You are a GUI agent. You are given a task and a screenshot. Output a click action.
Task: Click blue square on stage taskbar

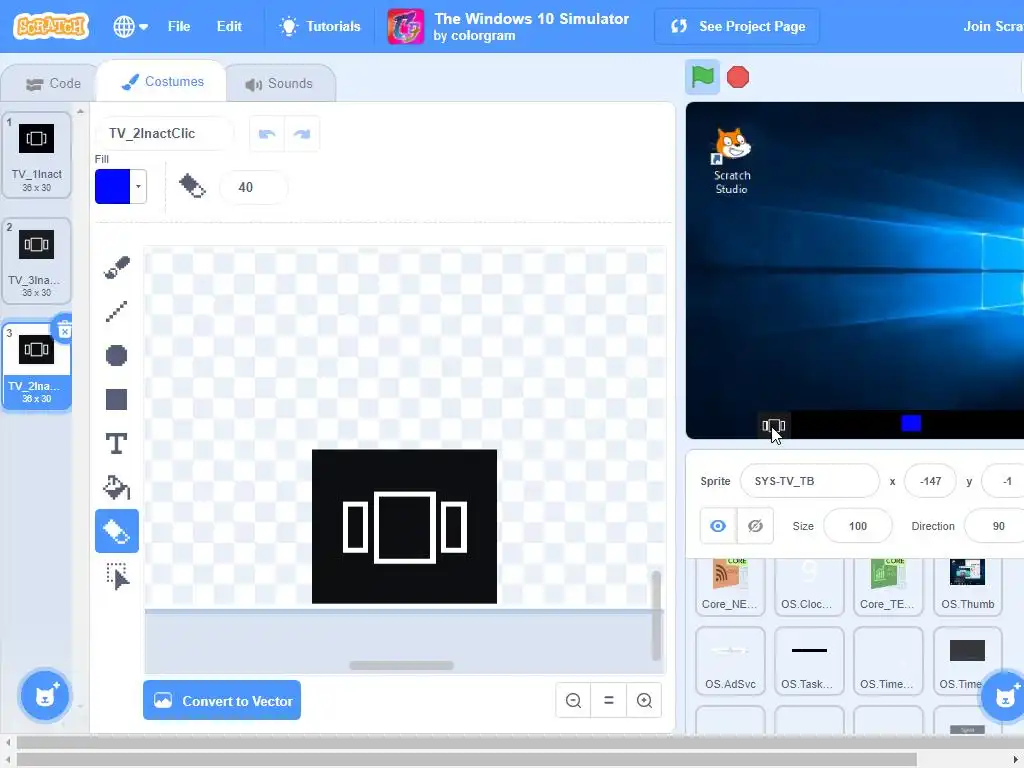click(911, 423)
